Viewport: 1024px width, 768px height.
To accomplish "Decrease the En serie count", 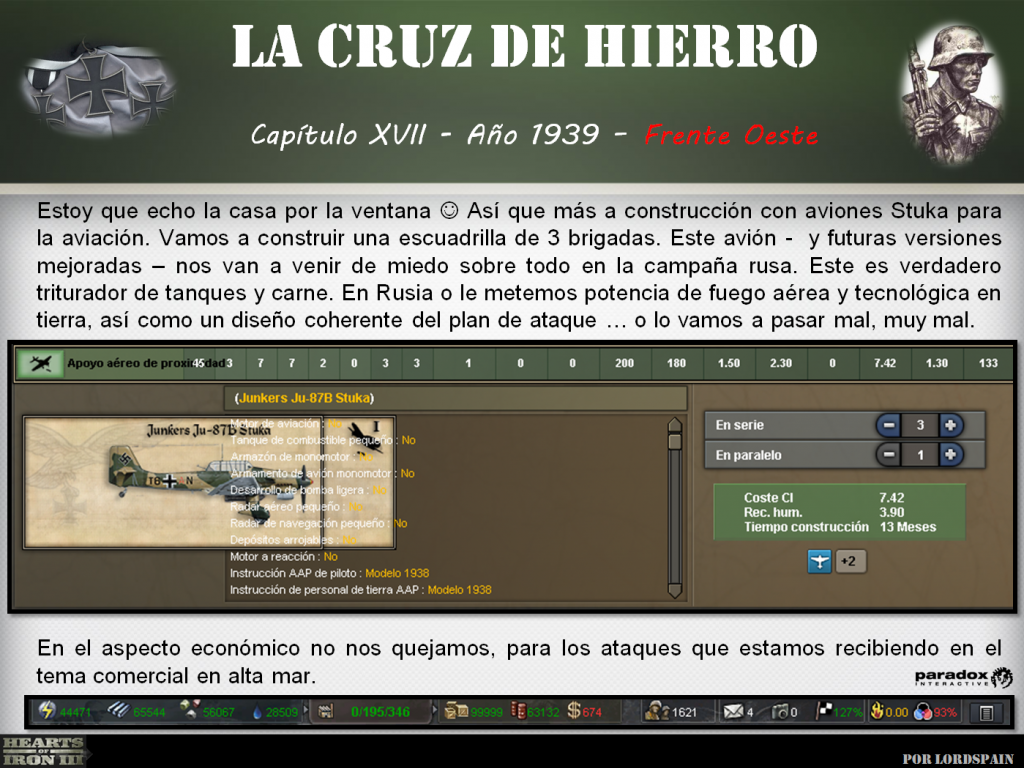I will click(x=888, y=425).
